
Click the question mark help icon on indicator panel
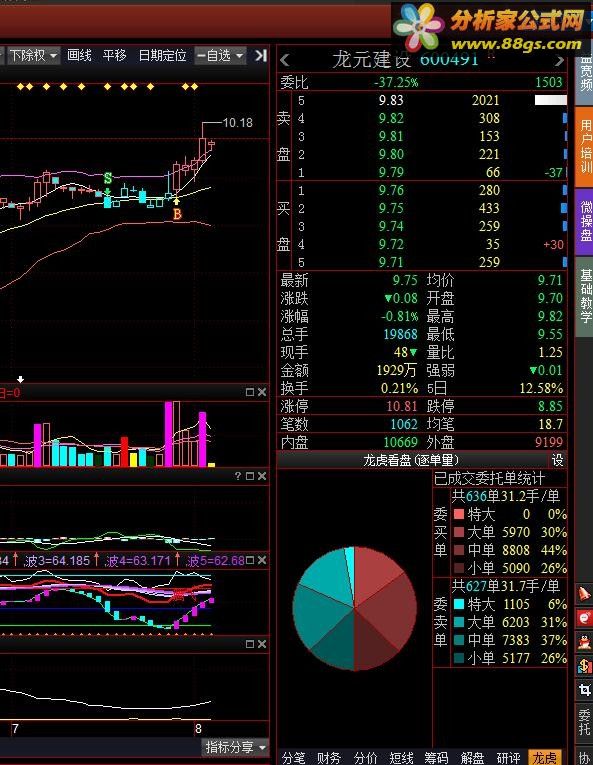click(x=238, y=476)
